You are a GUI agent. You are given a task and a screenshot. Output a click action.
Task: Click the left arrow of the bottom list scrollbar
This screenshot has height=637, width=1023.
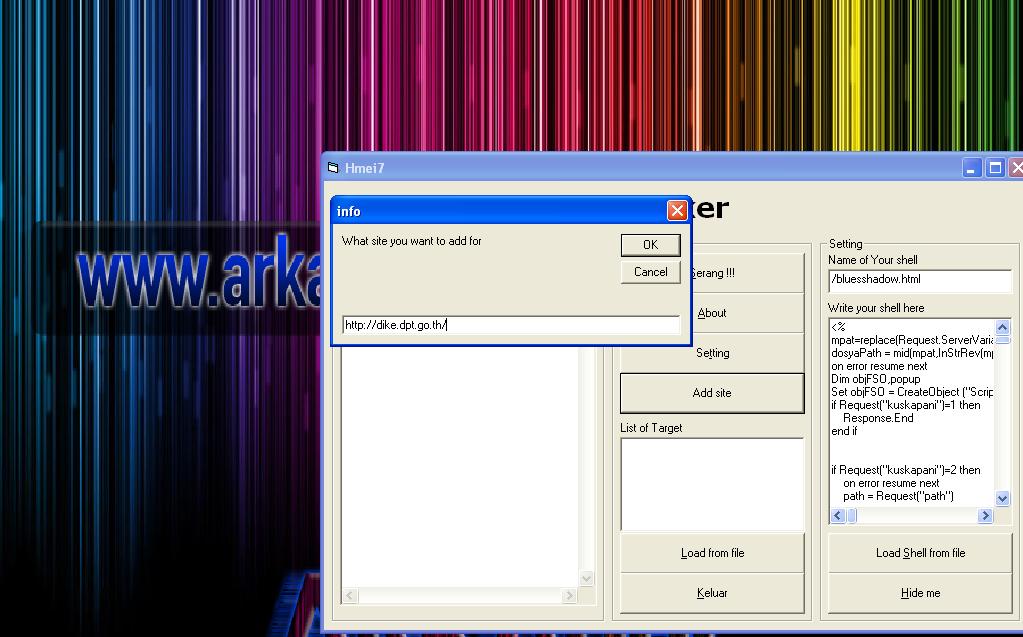tap(348, 595)
